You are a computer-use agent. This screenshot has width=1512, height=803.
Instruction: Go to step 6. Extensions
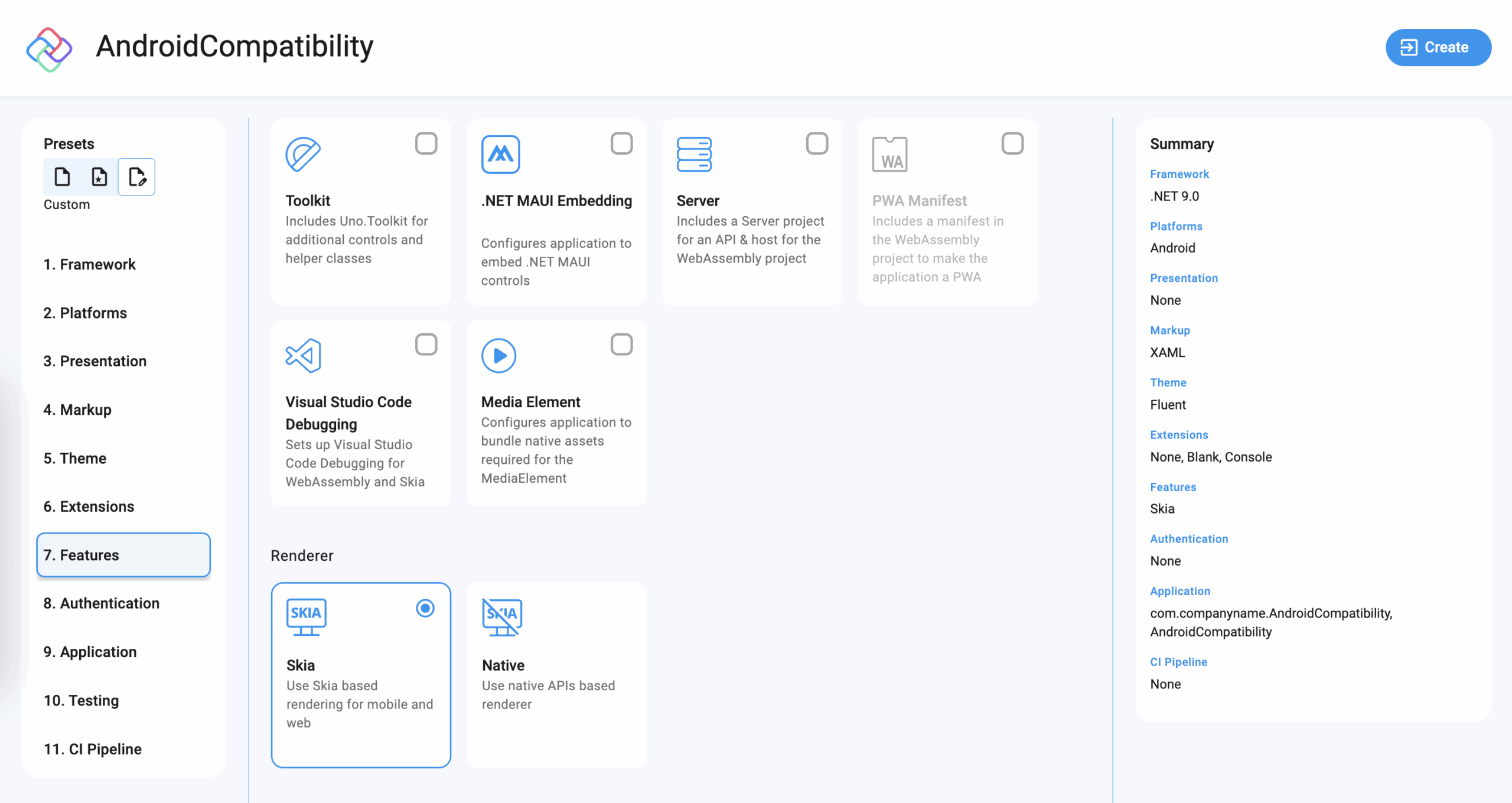click(123, 506)
